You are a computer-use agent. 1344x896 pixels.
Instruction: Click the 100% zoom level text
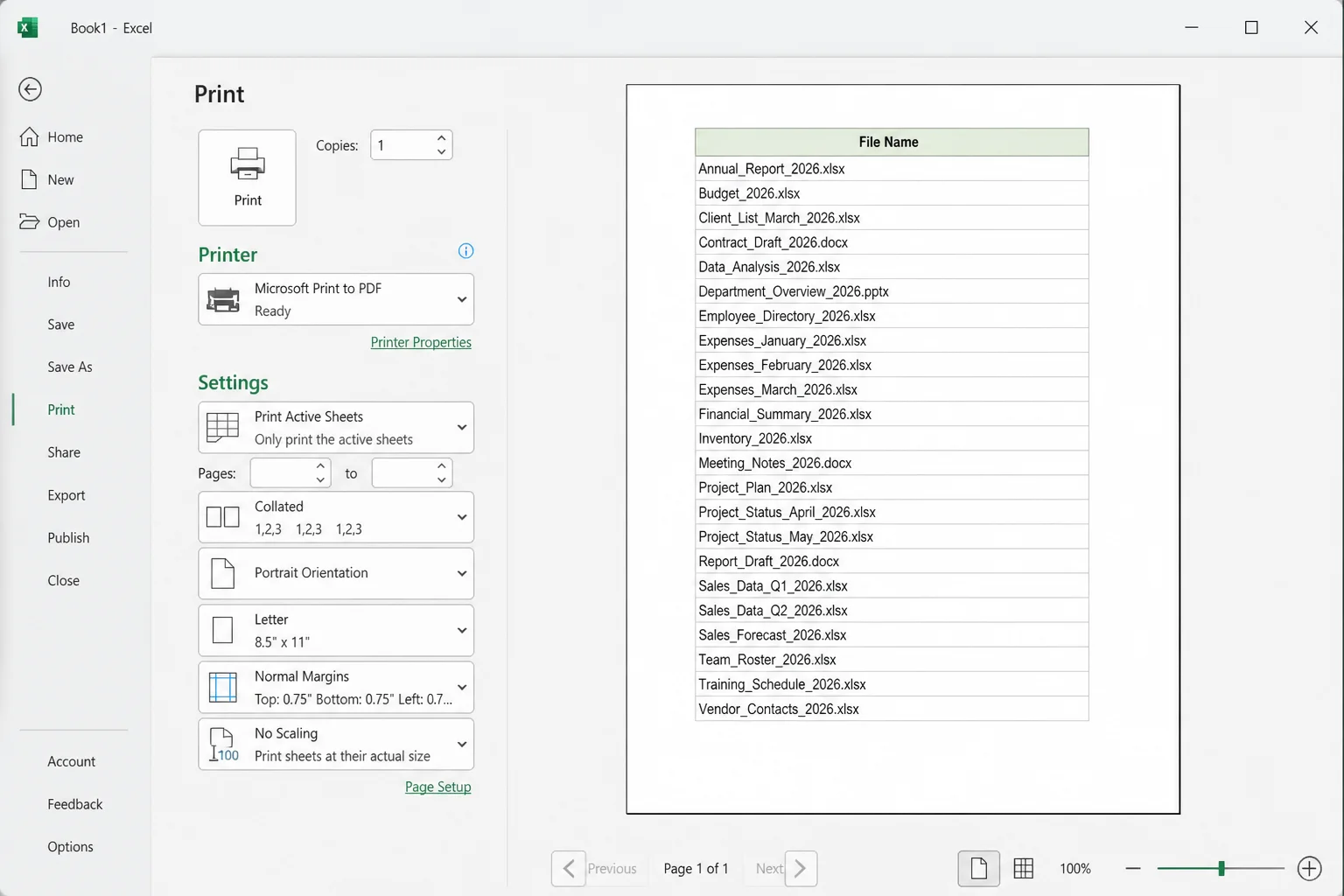[1075, 868]
